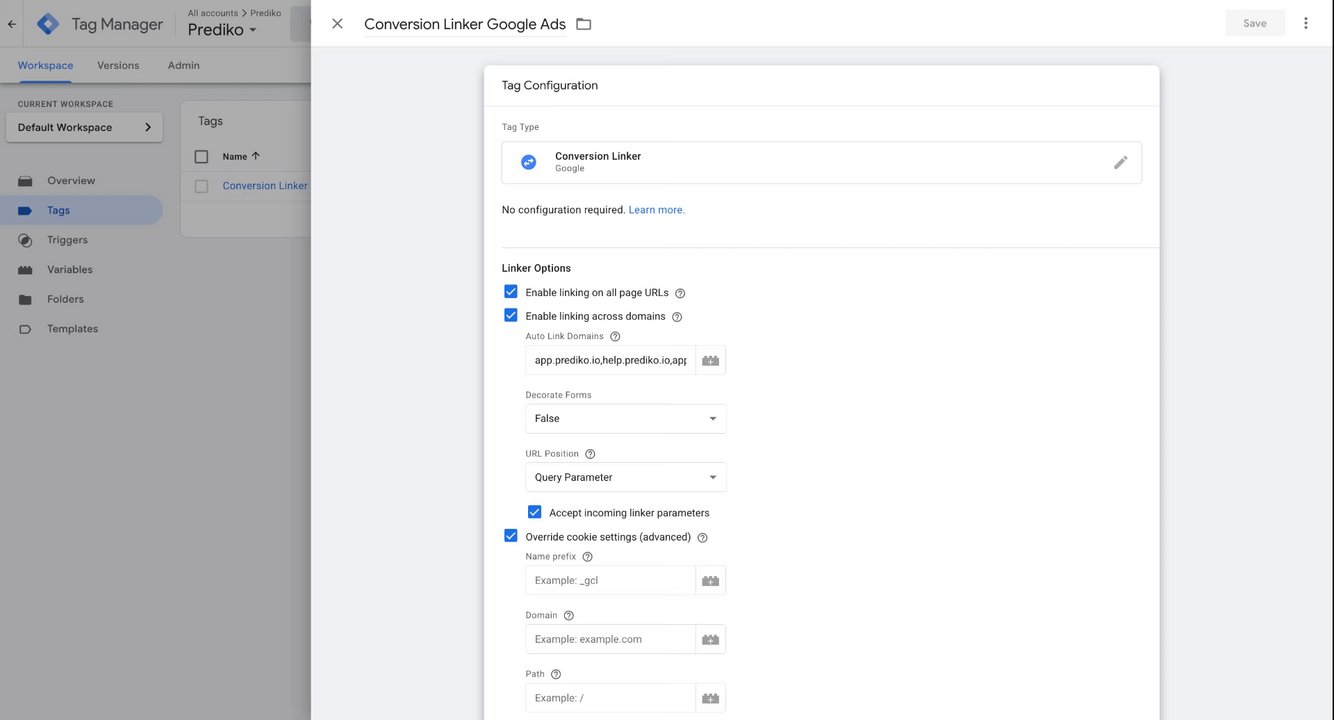
Task: Click help icon beside Enable linking across domains
Action: 677,317
